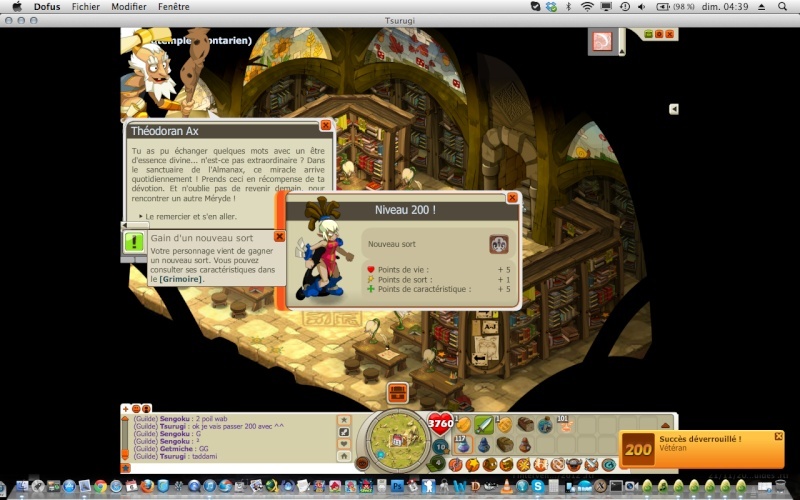The width and height of the screenshot is (800, 500).
Task: Click the 'Sengoku : 2 poil wab' chat line
Action: [180, 419]
